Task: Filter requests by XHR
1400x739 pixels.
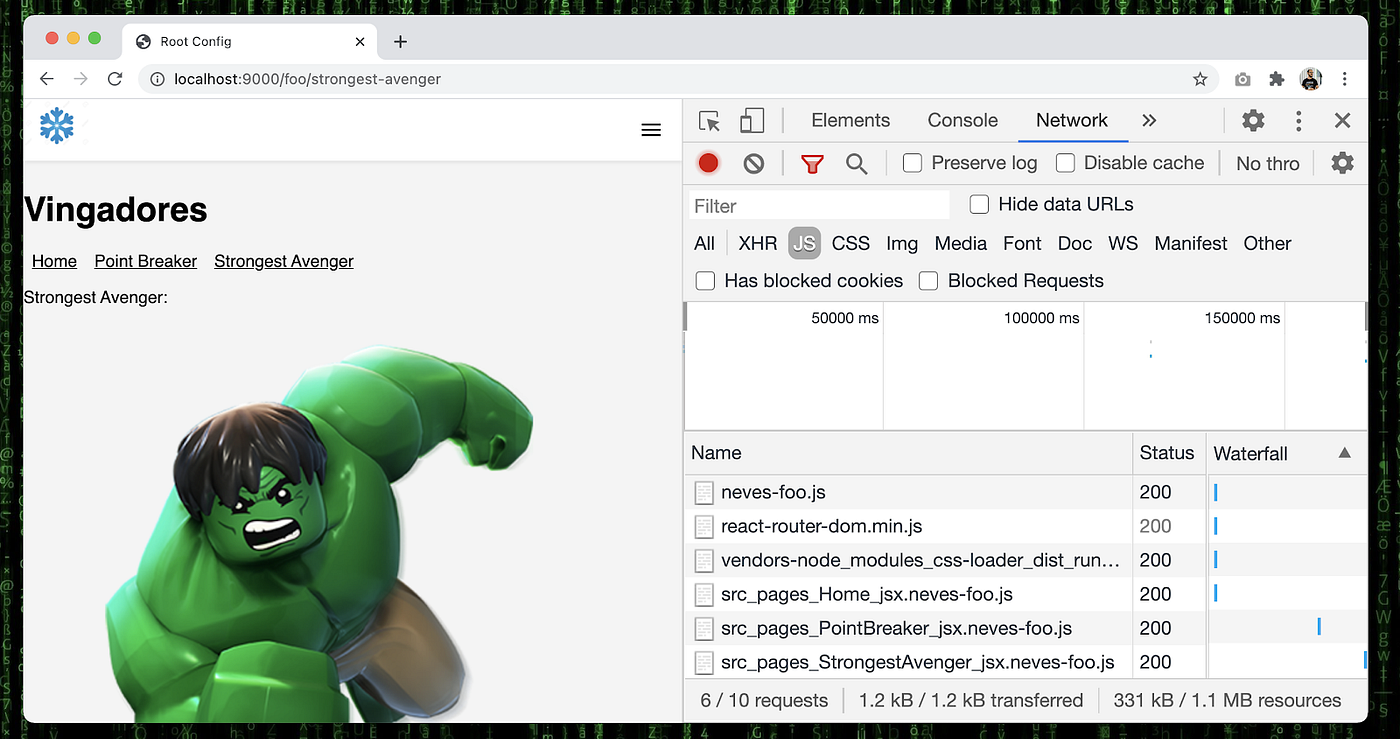Action: [x=758, y=243]
